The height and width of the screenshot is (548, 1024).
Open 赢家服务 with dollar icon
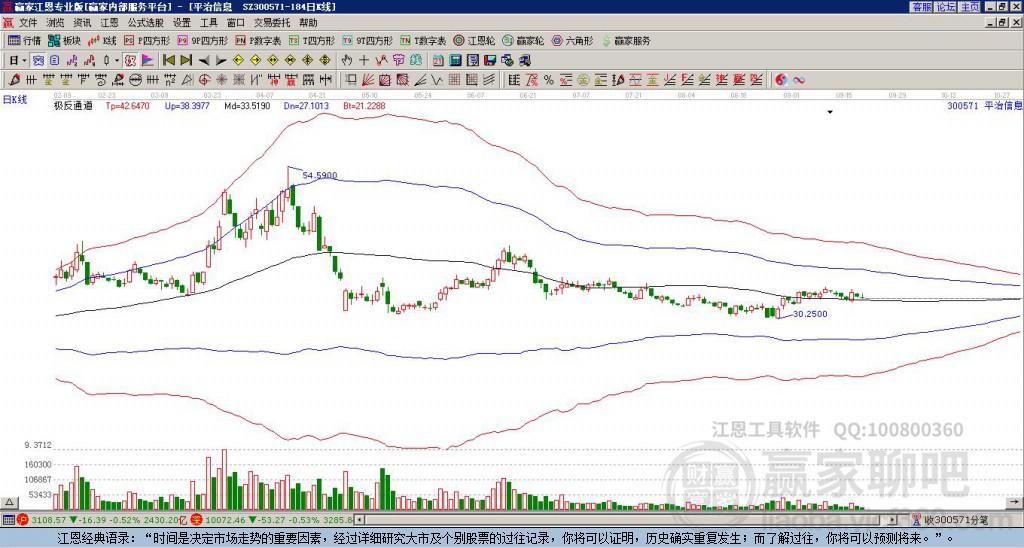pyautogui.click(x=626, y=40)
